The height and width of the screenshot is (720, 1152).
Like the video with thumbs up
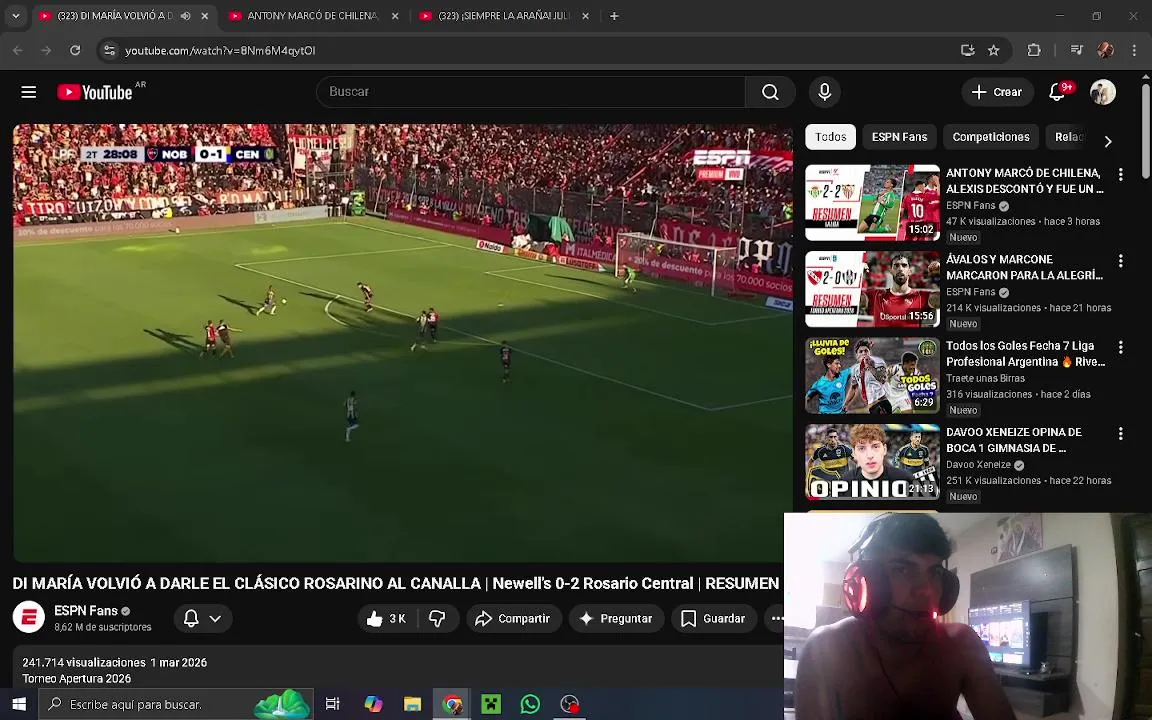[x=387, y=619]
